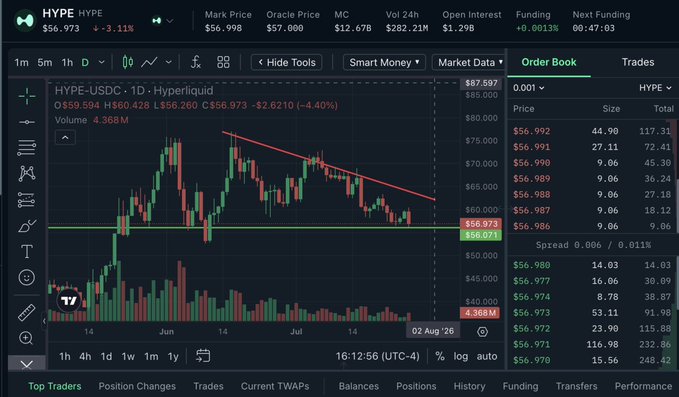Open the Smart Money dropdown
The height and width of the screenshot is (397, 679).
click(x=384, y=62)
